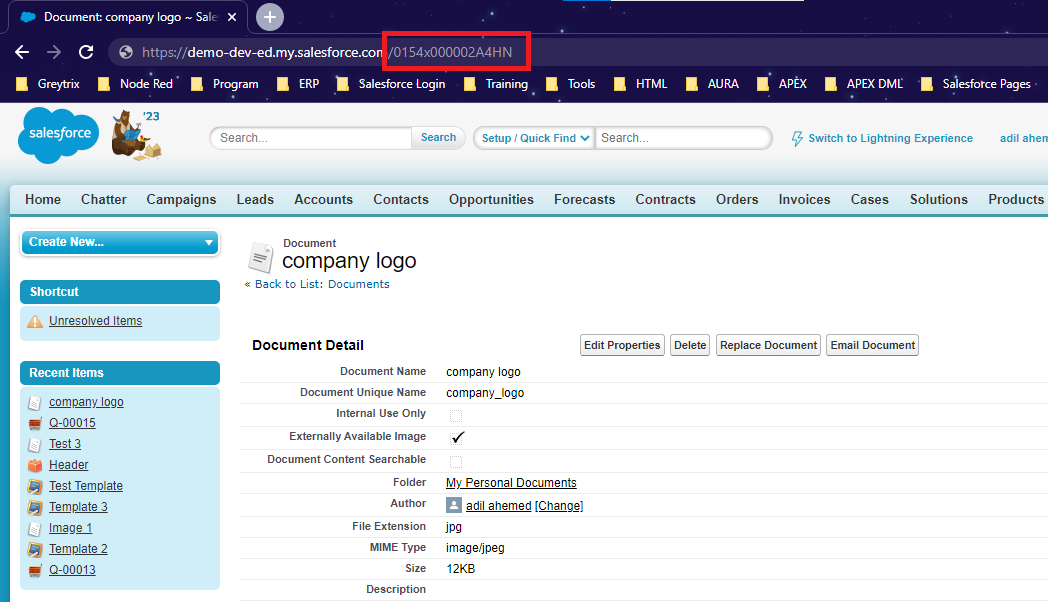Open Template 3 from Recent Items

tap(78, 507)
